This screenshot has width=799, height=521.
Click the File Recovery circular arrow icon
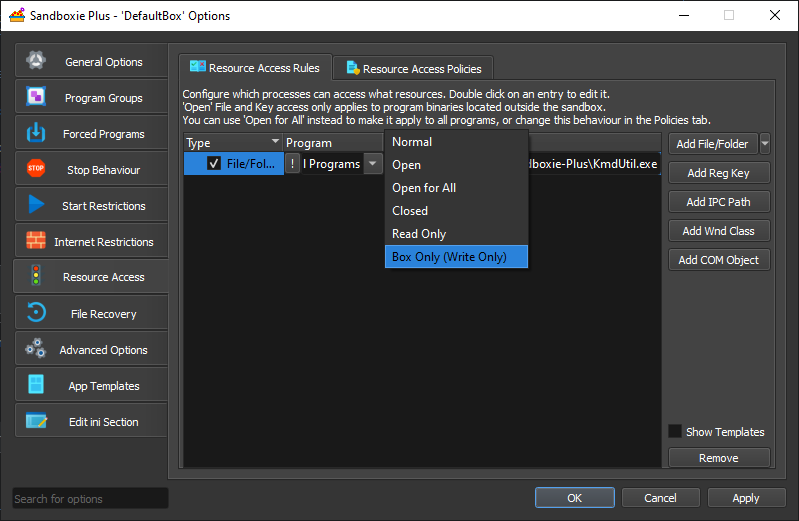click(x=36, y=312)
